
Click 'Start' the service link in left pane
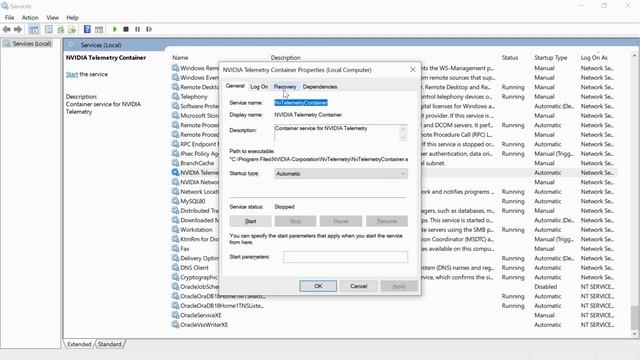(72, 74)
